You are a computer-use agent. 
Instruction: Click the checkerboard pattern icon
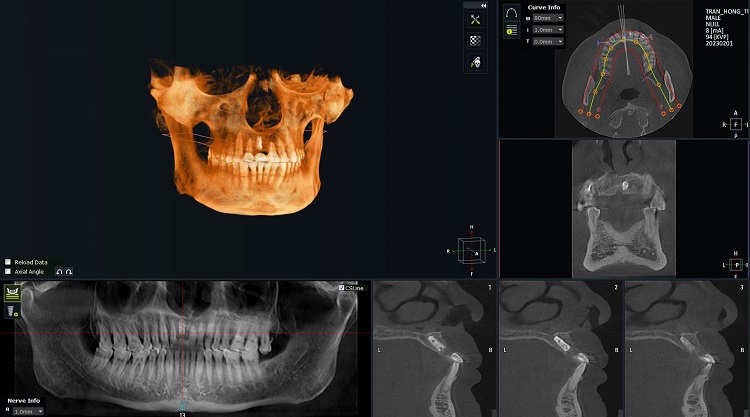click(x=475, y=41)
